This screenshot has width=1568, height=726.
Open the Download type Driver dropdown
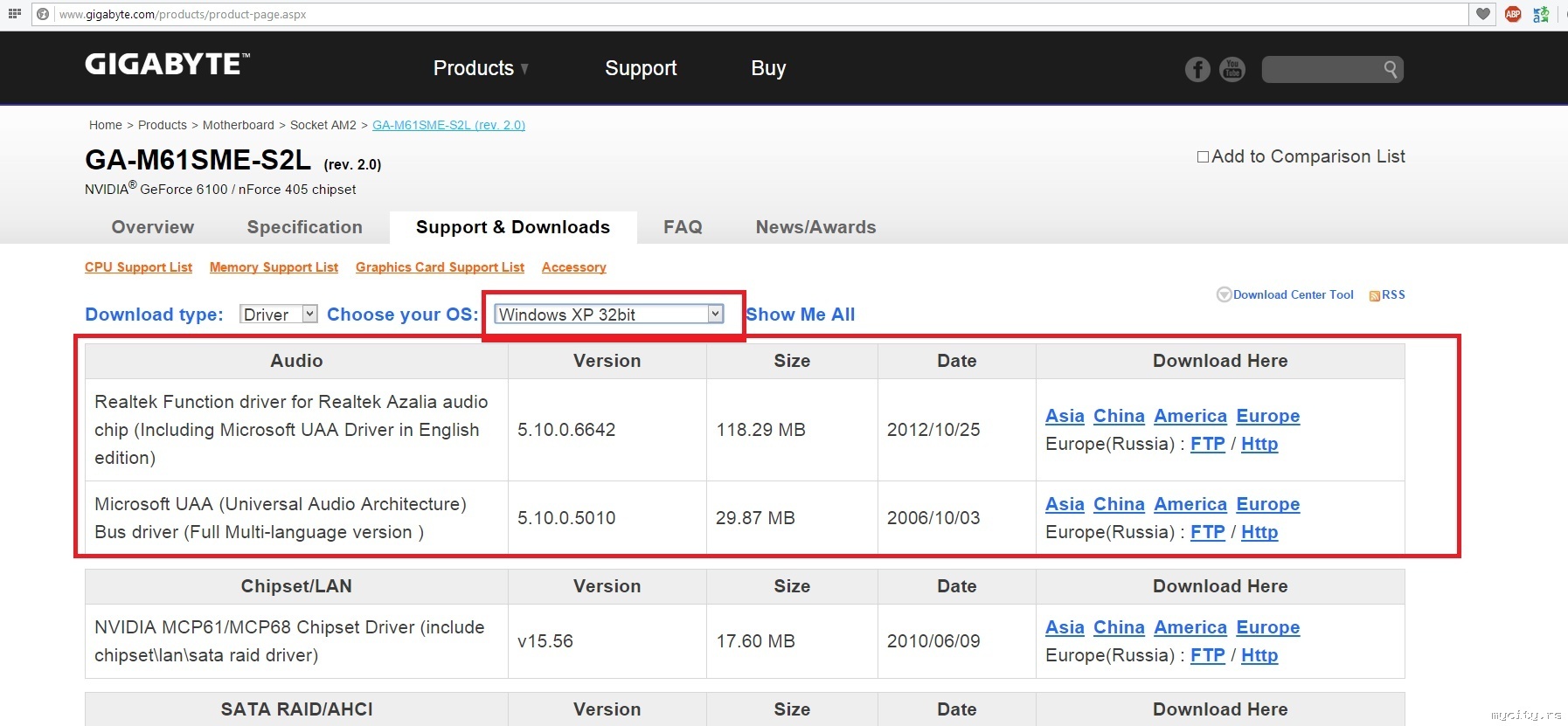click(278, 315)
